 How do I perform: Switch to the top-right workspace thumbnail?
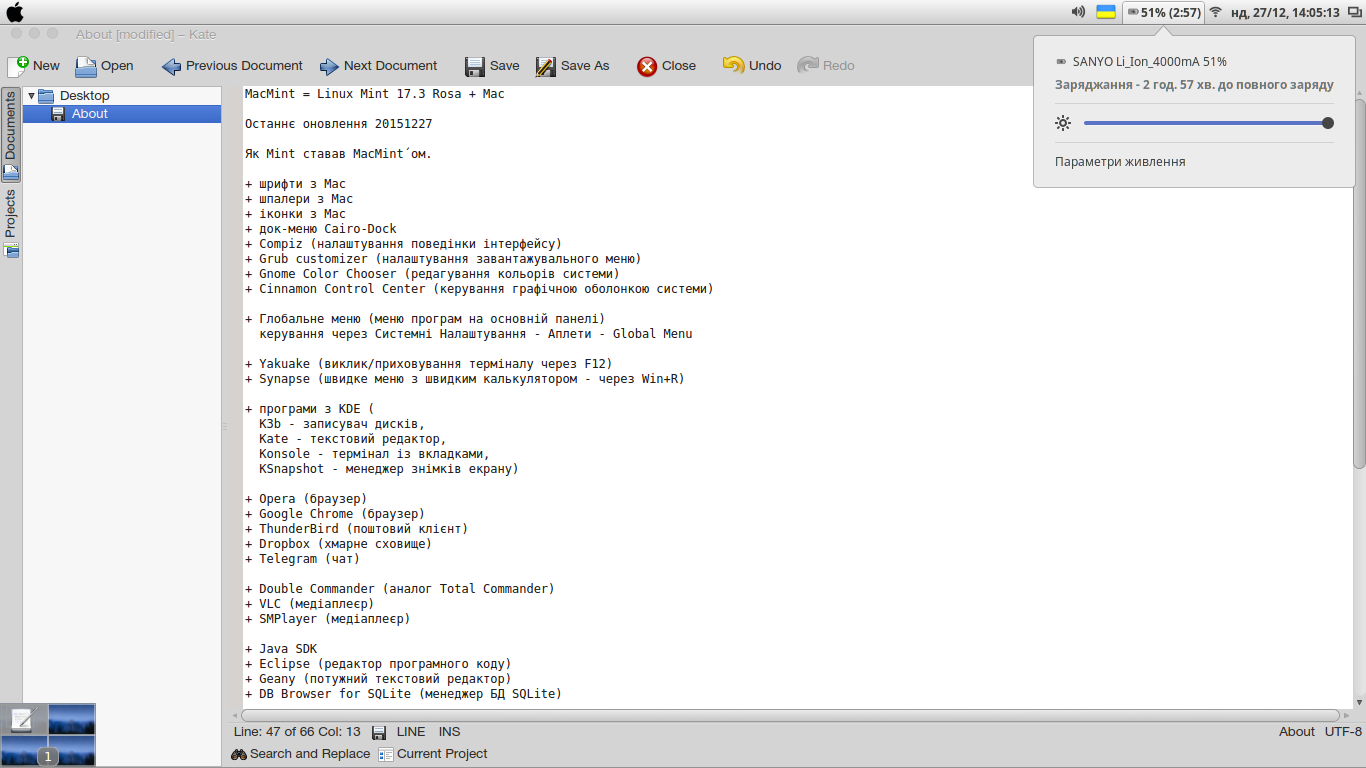72,719
